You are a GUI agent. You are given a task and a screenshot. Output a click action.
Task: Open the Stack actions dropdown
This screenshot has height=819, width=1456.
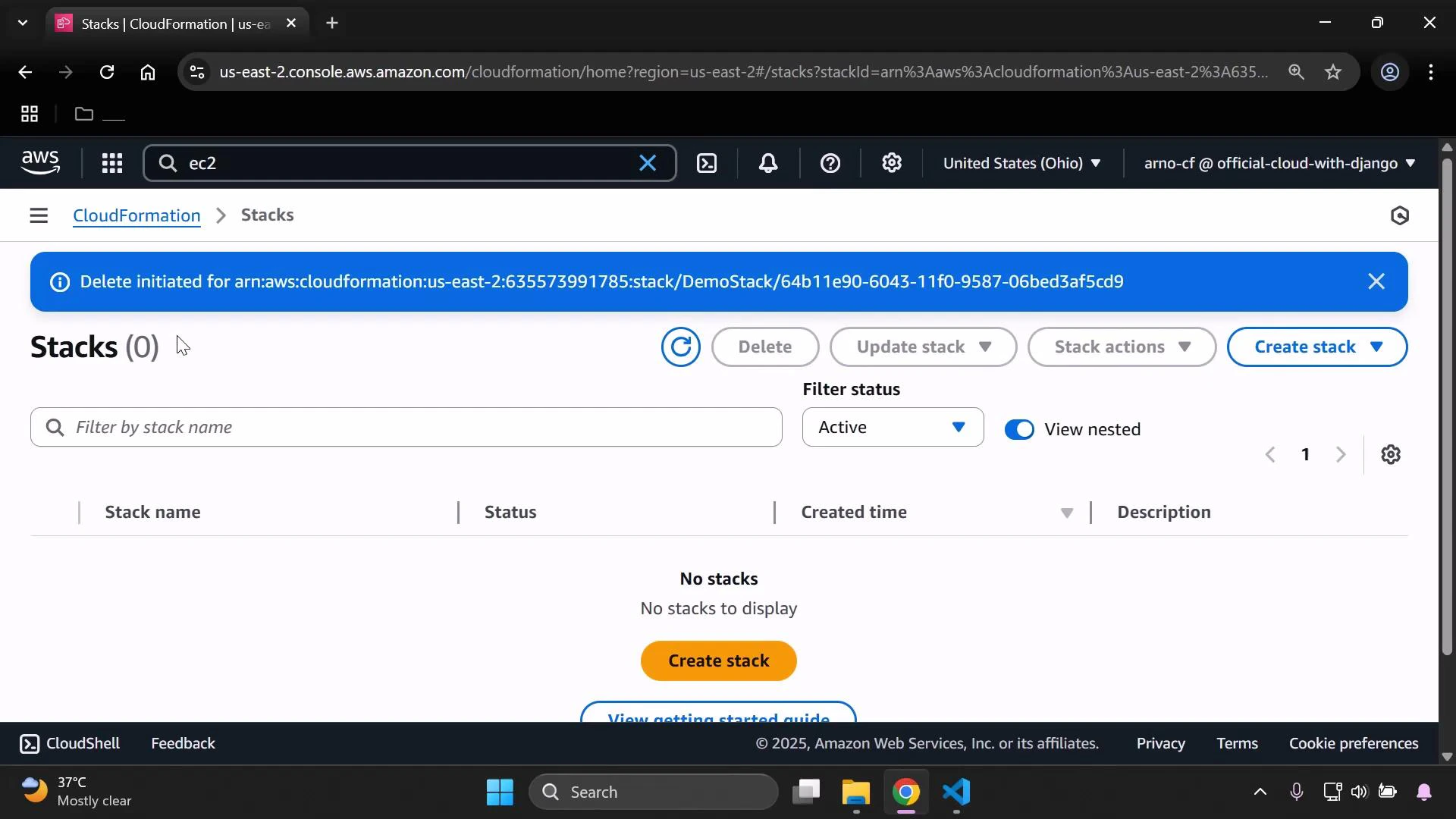coord(1121,347)
